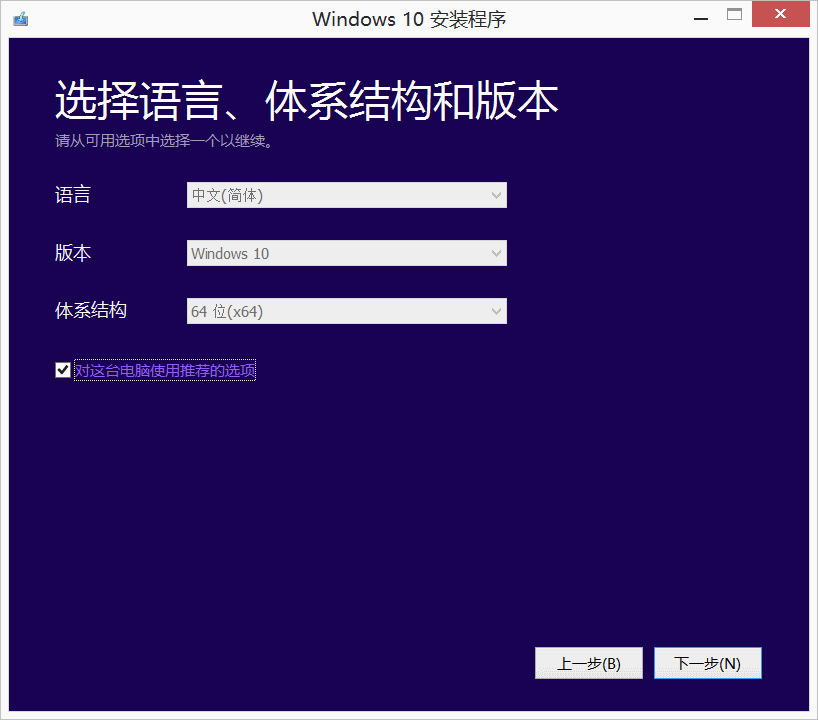Click the window title Windows 10 安装程序
The image size is (818, 720).
tap(409, 19)
